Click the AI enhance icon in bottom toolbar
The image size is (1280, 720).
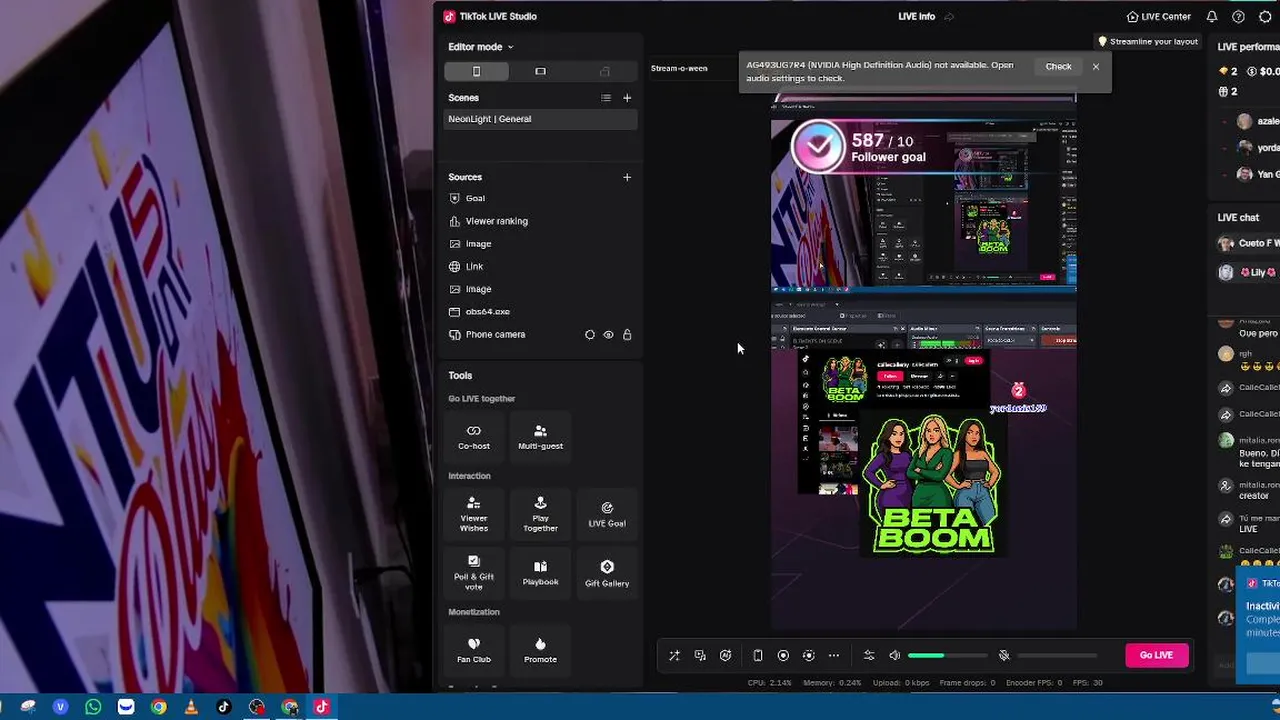pos(725,656)
